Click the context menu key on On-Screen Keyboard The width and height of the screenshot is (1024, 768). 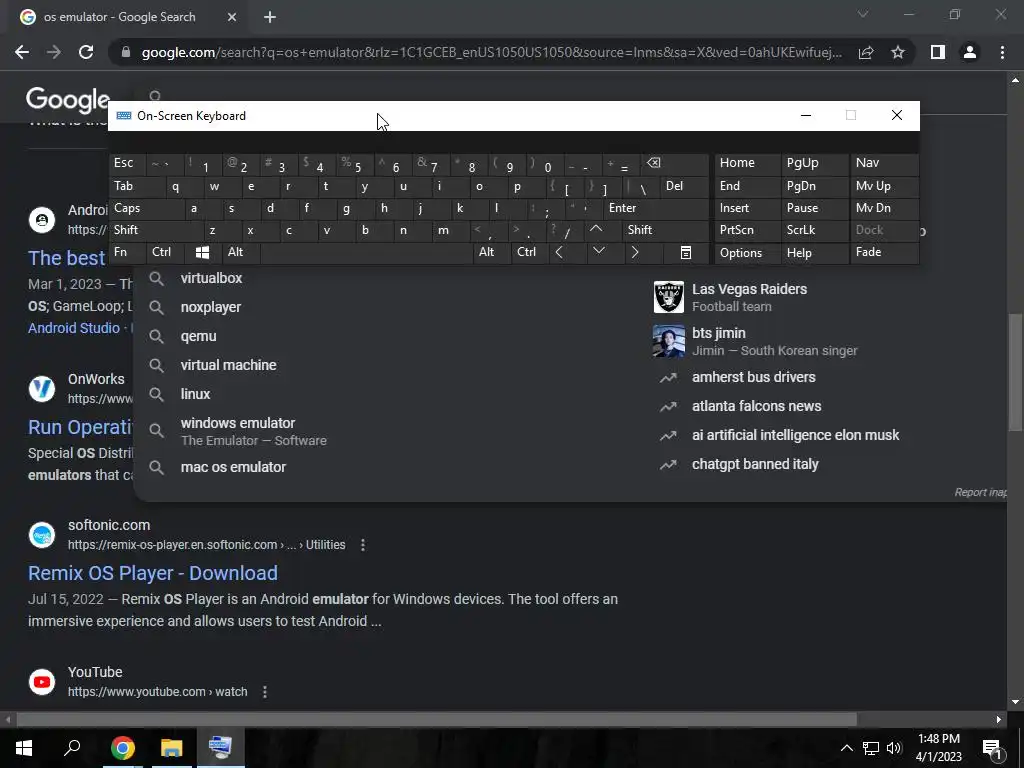point(686,252)
